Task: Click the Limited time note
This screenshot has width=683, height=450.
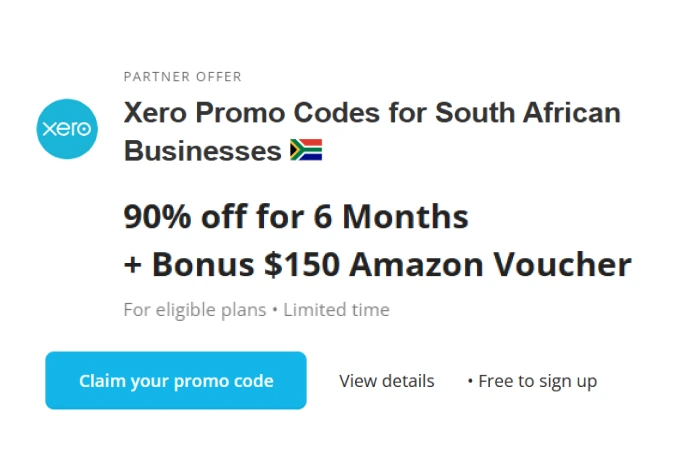Action: pyautogui.click(x=336, y=310)
